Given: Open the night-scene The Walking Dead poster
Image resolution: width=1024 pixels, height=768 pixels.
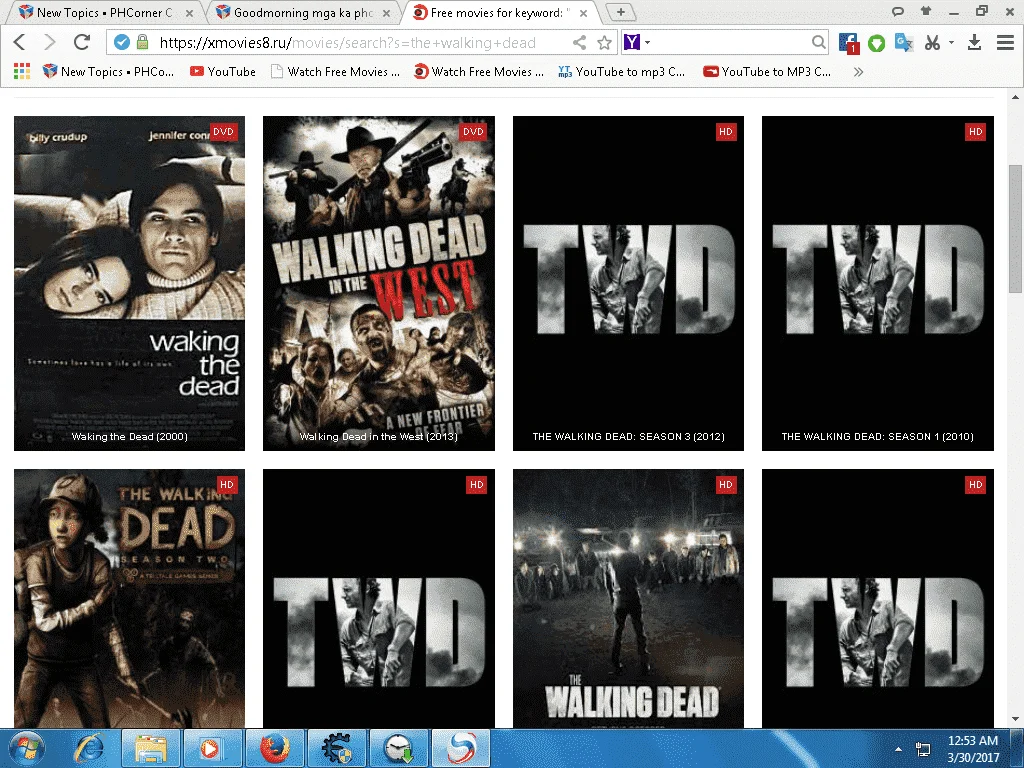Looking at the screenshot, I should point(628,598).
